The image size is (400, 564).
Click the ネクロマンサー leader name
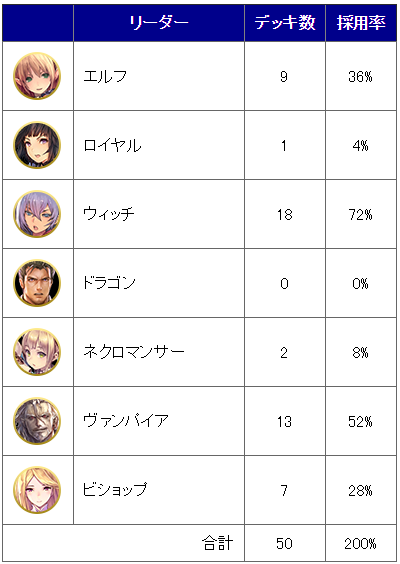[134, 352]
